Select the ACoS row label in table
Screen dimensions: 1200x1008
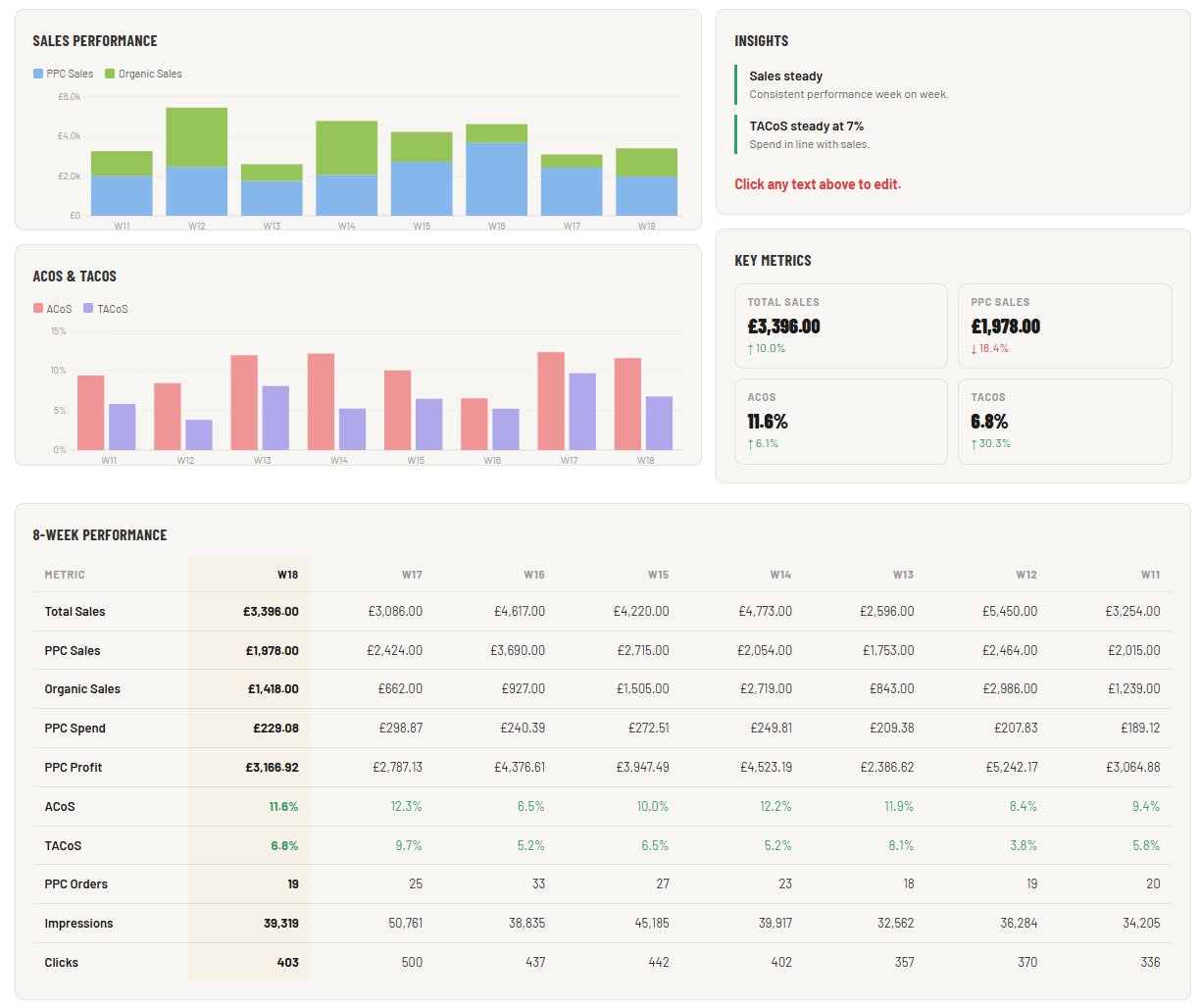coord(60,806)
